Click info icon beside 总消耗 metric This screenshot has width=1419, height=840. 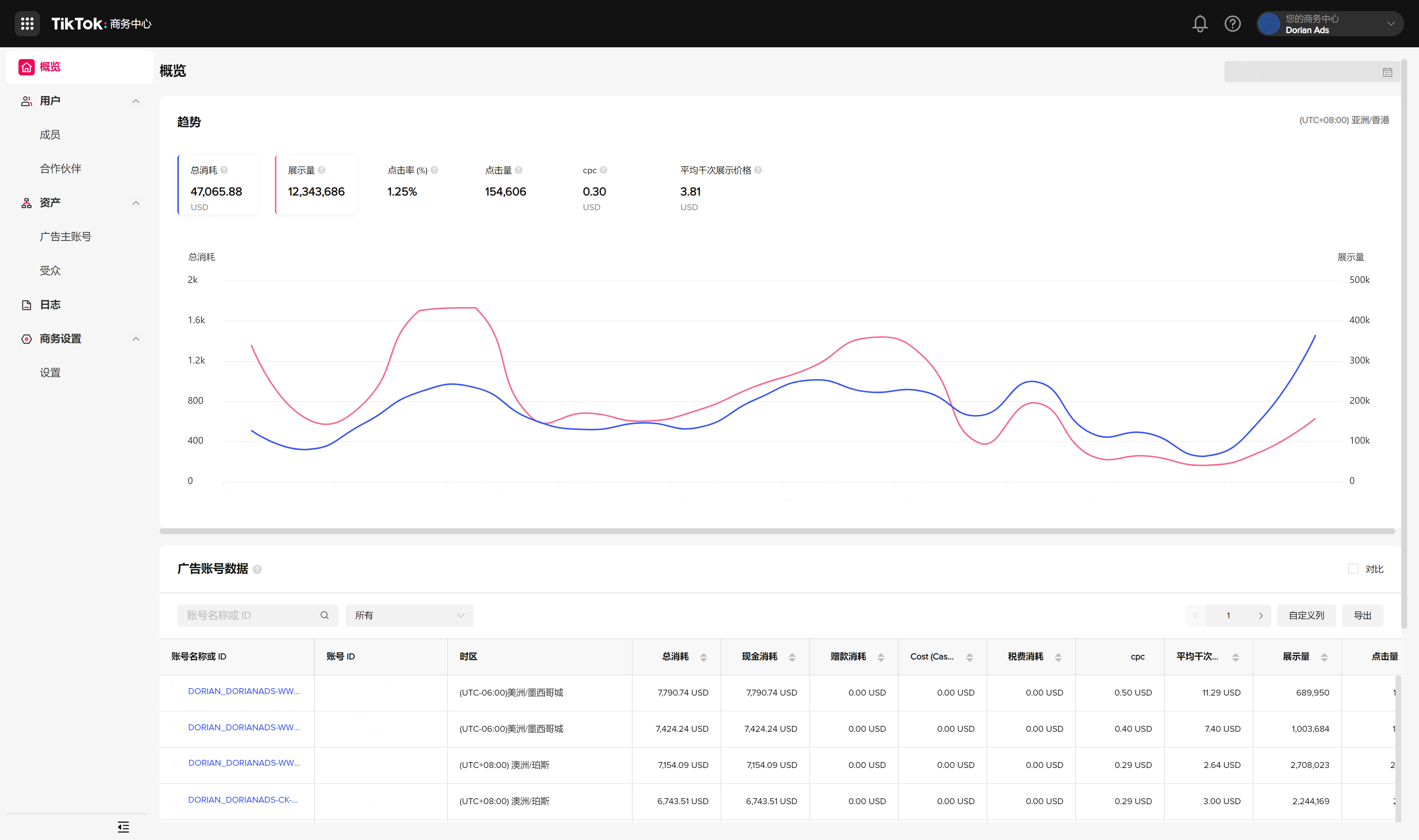point(224,170)
